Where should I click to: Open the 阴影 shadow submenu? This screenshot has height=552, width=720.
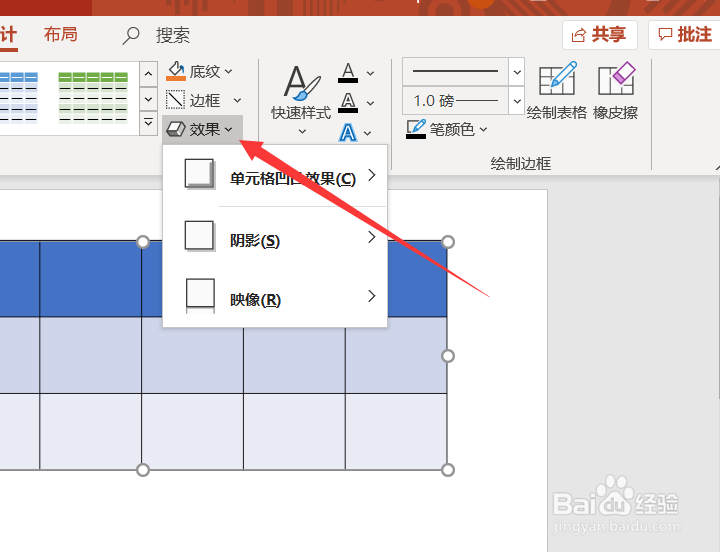coord(275,237)
